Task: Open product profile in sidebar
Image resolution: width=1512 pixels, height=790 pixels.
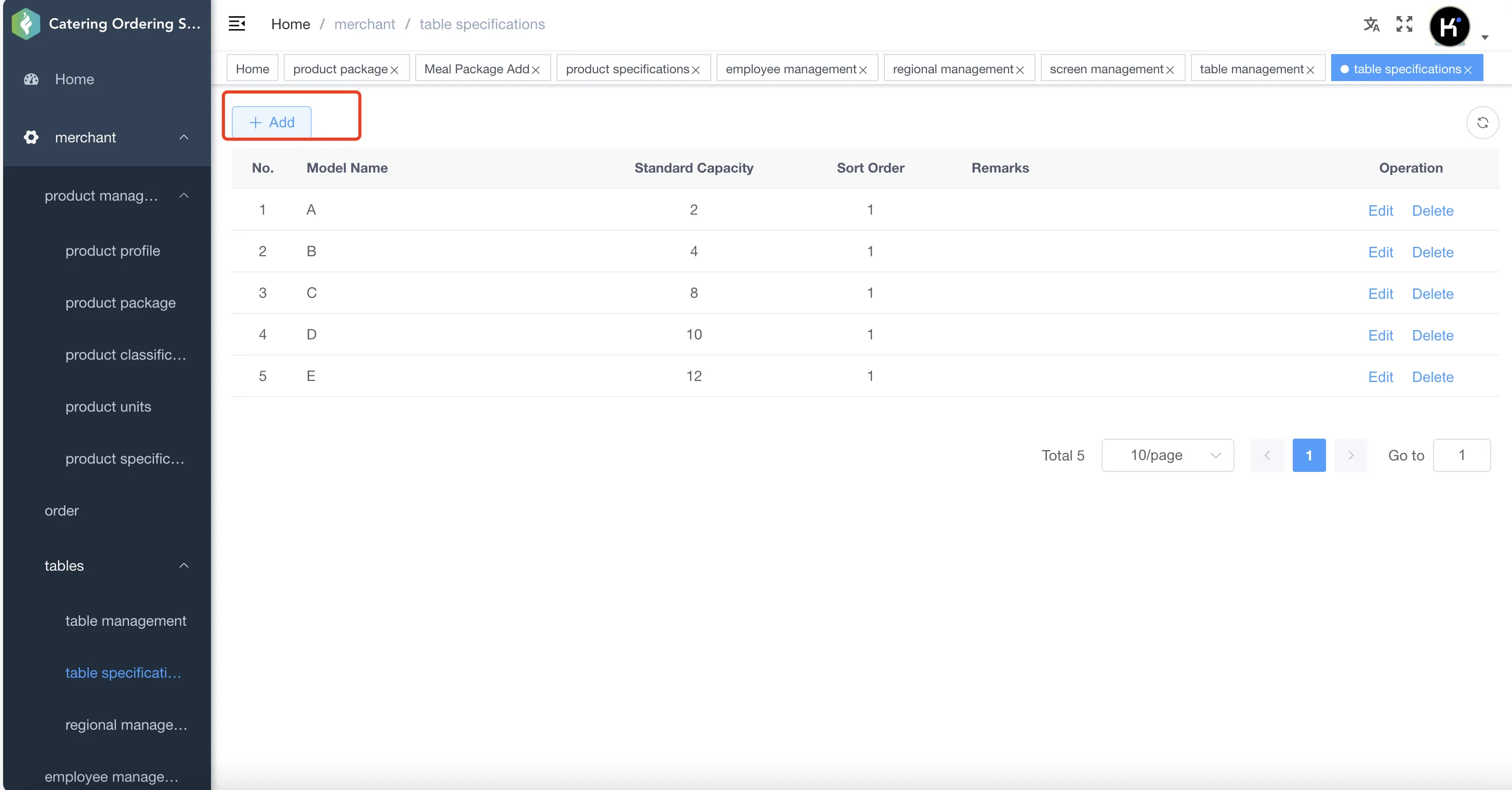Action: click(x=113, y=251)
